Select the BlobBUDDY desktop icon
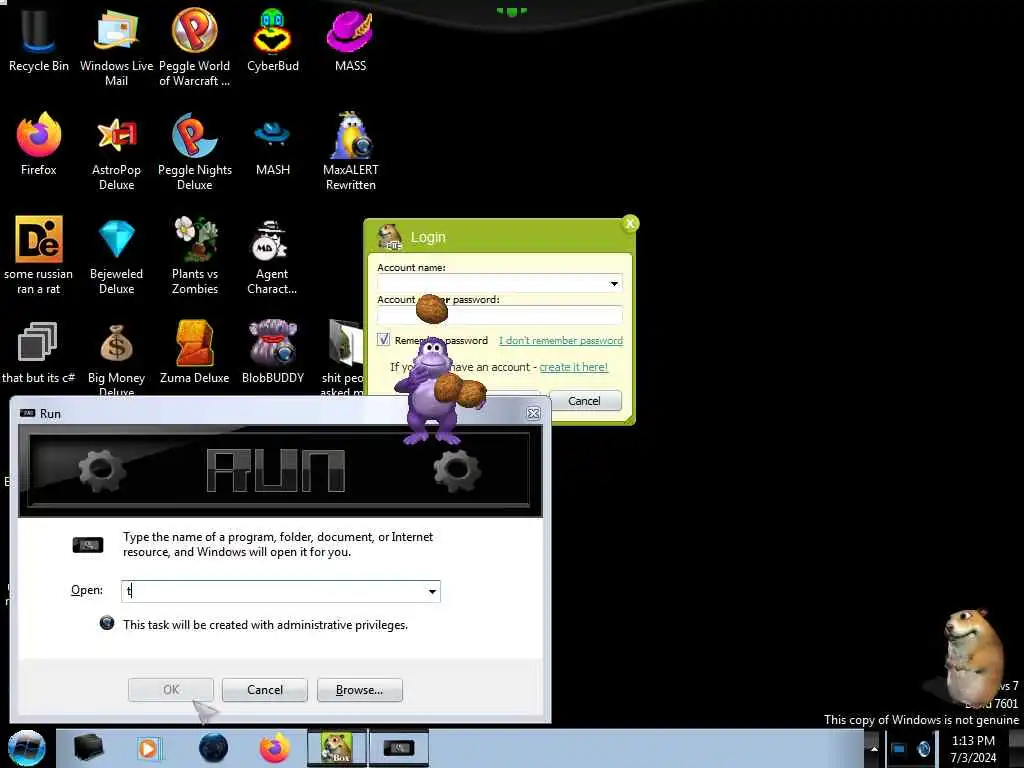 [272, 351]
